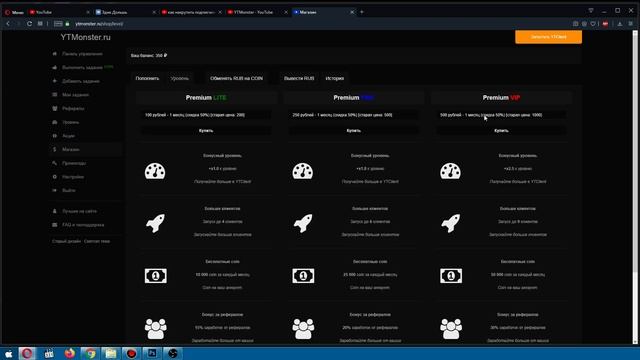640x360 pixels.
Task: Click the dollar icon for Магазин
Action: click(55, 149)
